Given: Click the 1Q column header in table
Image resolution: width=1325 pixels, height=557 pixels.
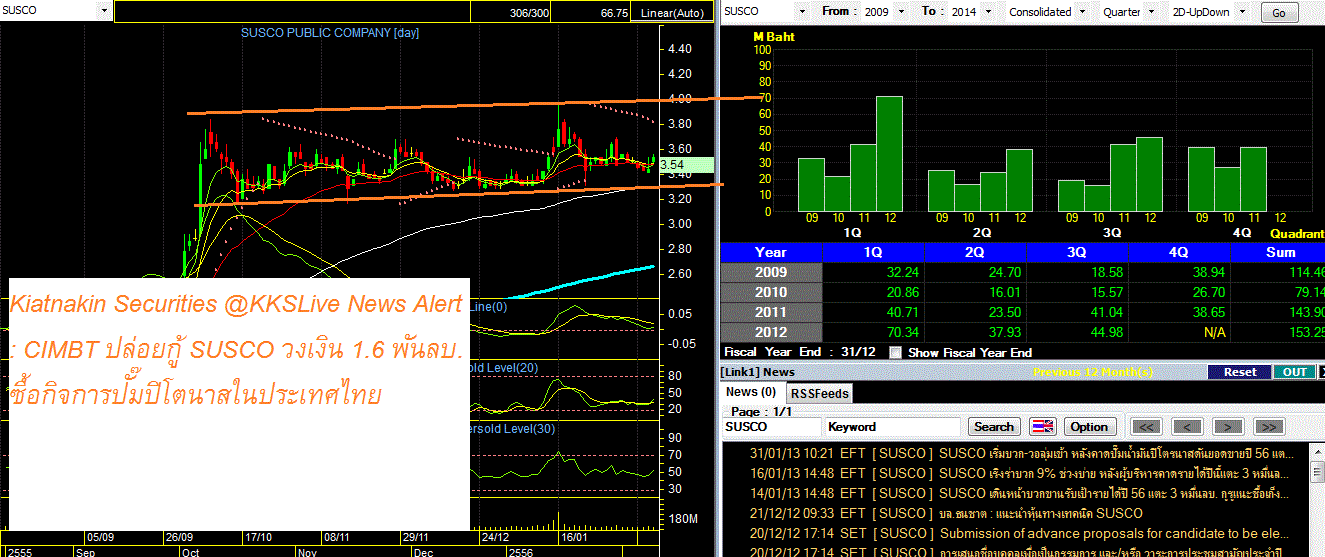Looking at the screenshot, I should [x=873, y=252].
